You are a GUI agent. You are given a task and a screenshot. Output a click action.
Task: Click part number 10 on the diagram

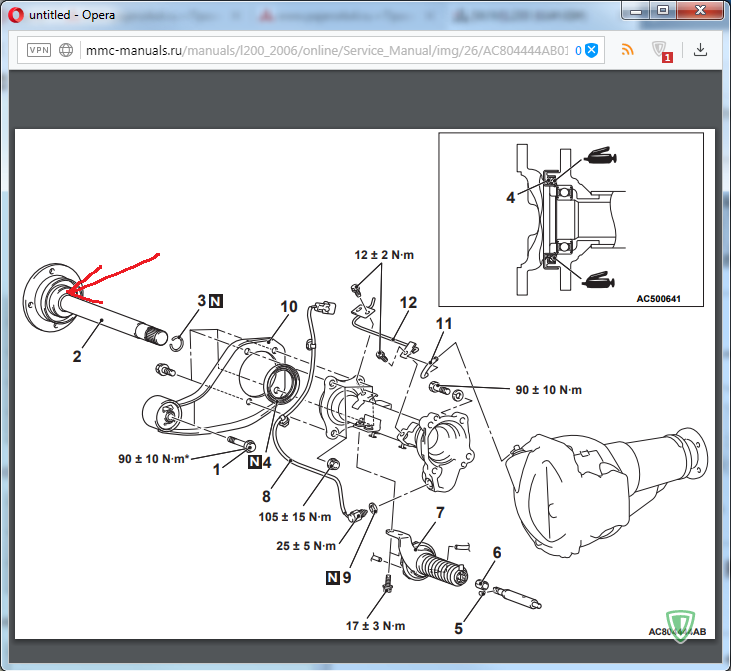click(288, 306)
